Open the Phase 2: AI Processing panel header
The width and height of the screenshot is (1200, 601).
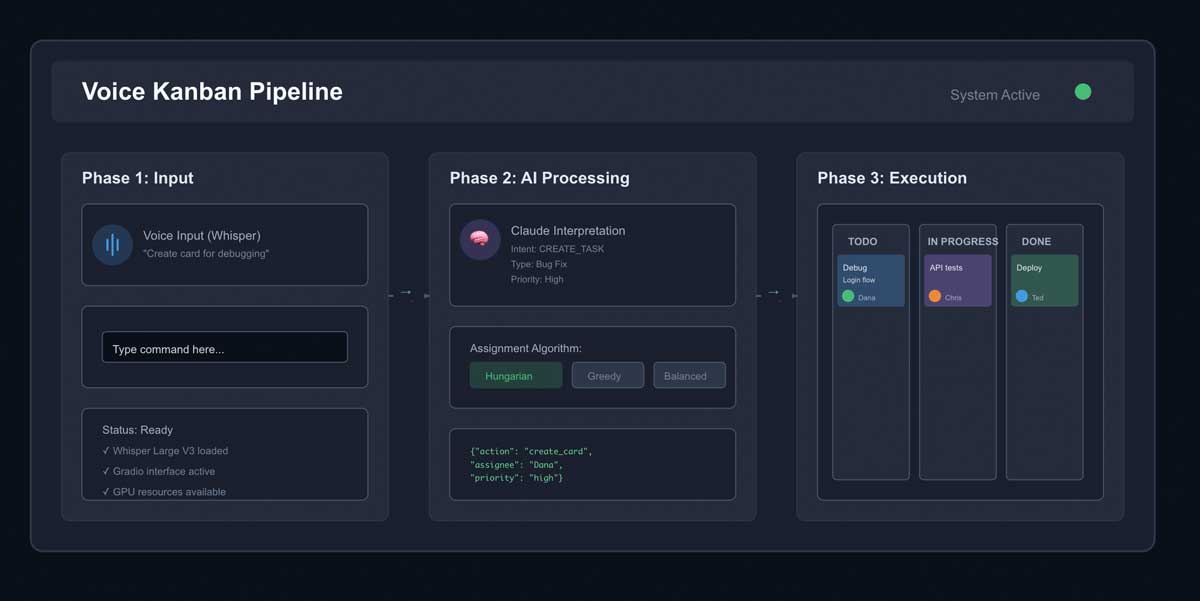click(x=539, y=178)
